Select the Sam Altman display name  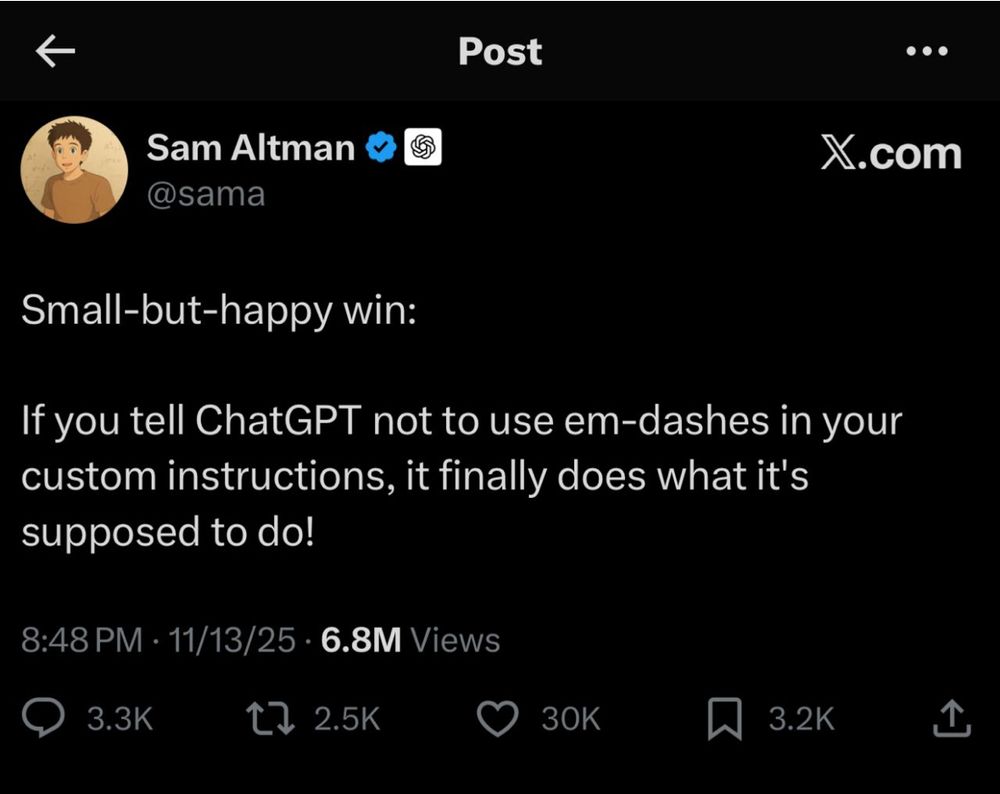[x=252, y=147]
